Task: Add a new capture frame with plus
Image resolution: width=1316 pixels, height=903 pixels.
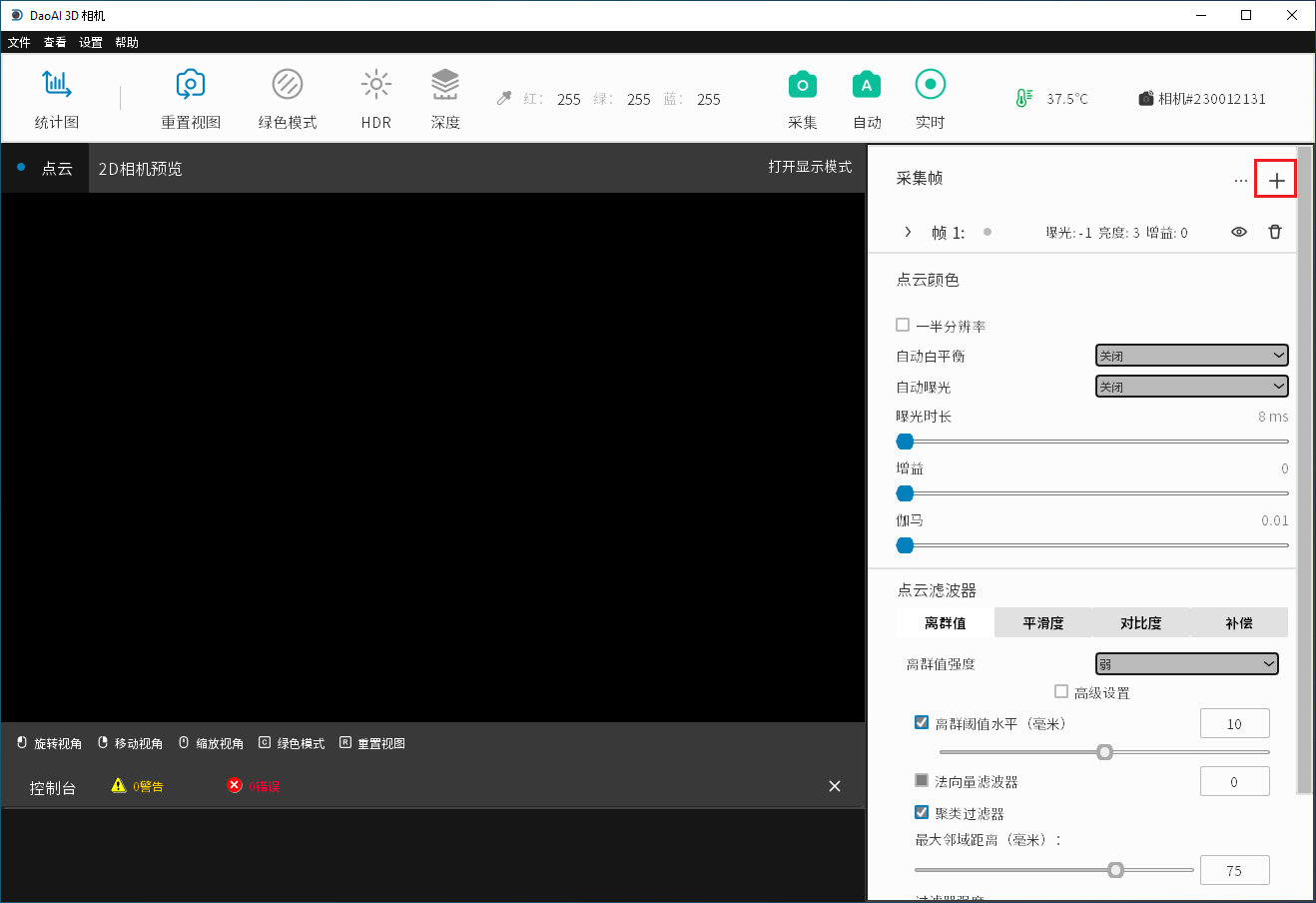Action: (1276, 181)
